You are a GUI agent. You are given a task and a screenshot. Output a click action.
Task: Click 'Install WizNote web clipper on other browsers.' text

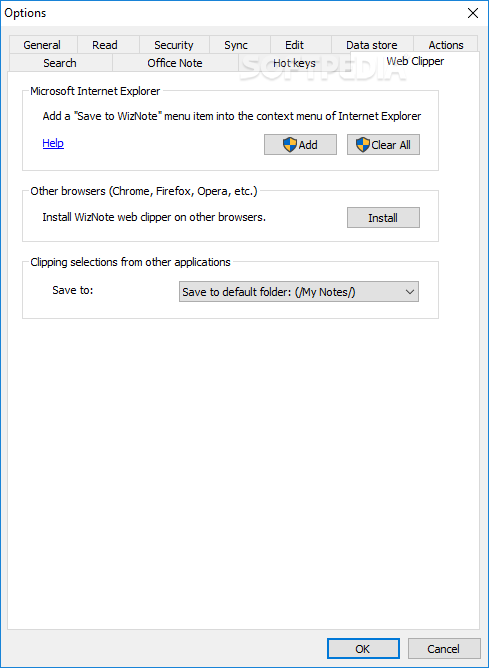click(154, 217)
